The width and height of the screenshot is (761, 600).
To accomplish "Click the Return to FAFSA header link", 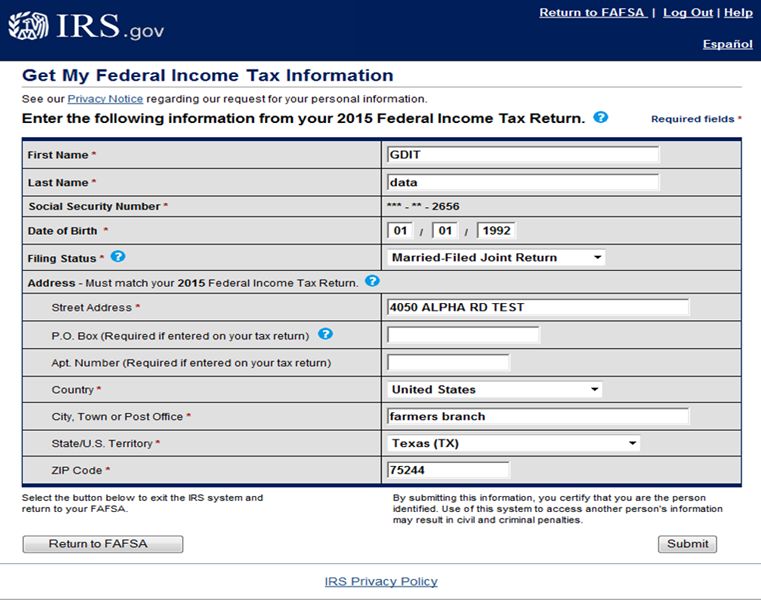I will click(x=593, y=13).
